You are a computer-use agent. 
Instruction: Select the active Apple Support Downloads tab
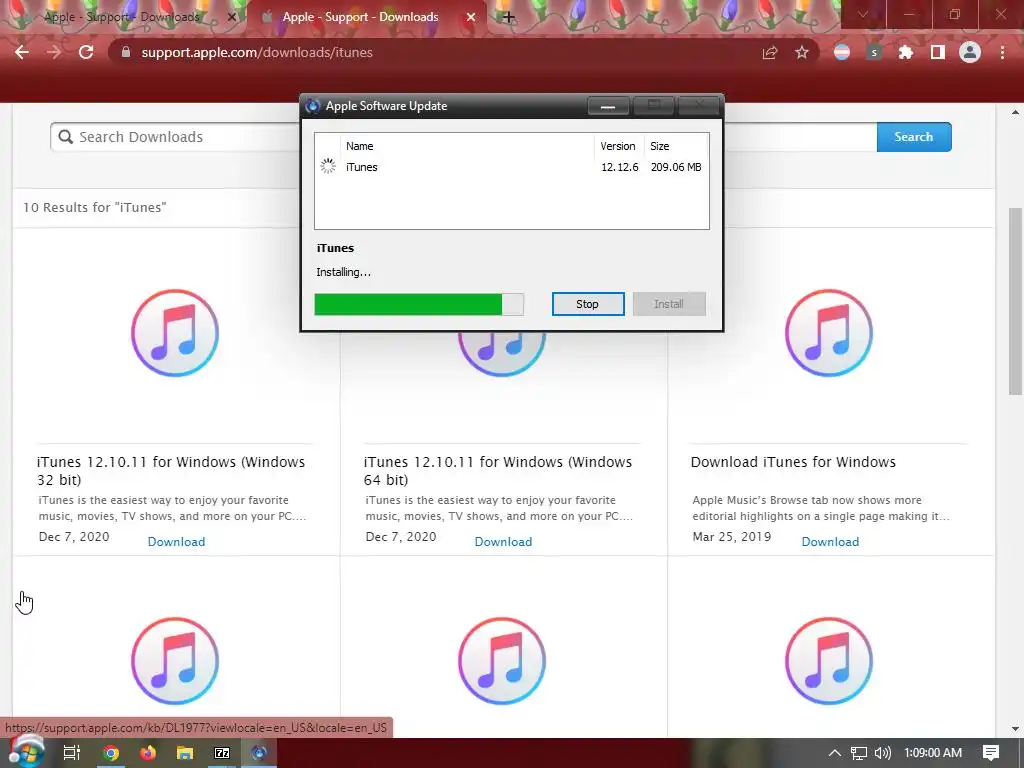pos(360,18)
